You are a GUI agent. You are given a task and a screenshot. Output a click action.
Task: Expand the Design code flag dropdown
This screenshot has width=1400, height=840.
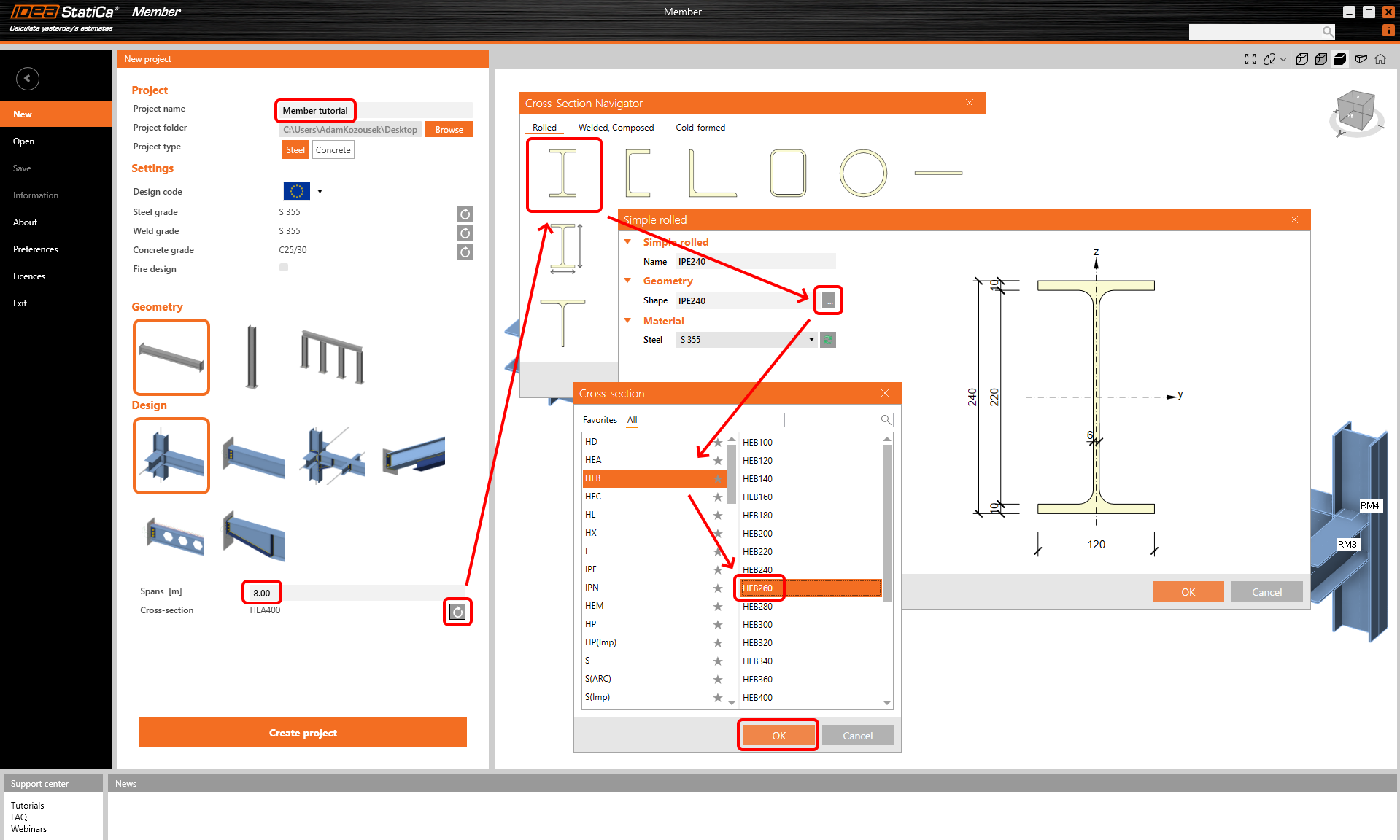319,191
